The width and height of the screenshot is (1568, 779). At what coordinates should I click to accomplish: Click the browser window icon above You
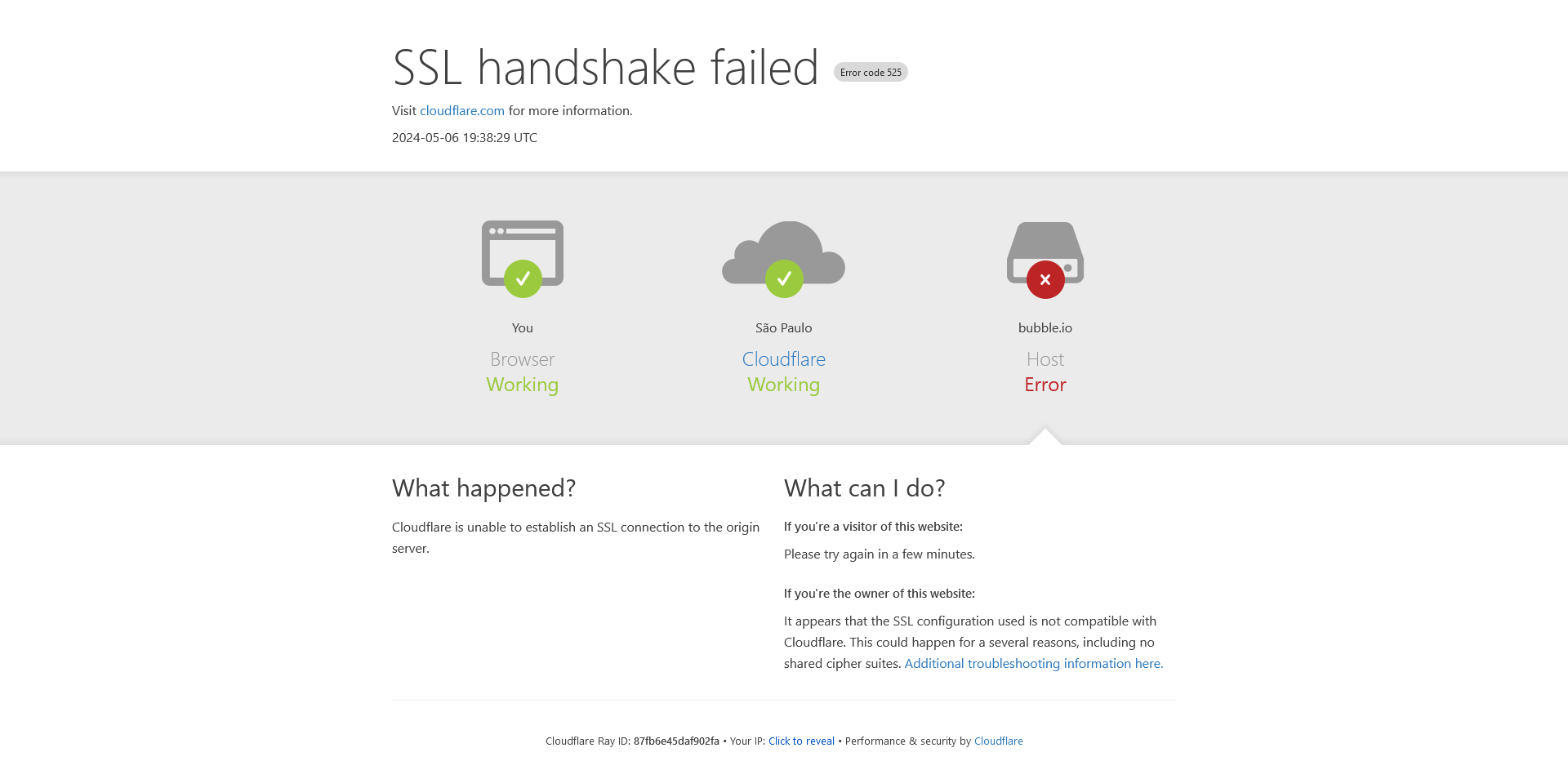pos(523,253)
